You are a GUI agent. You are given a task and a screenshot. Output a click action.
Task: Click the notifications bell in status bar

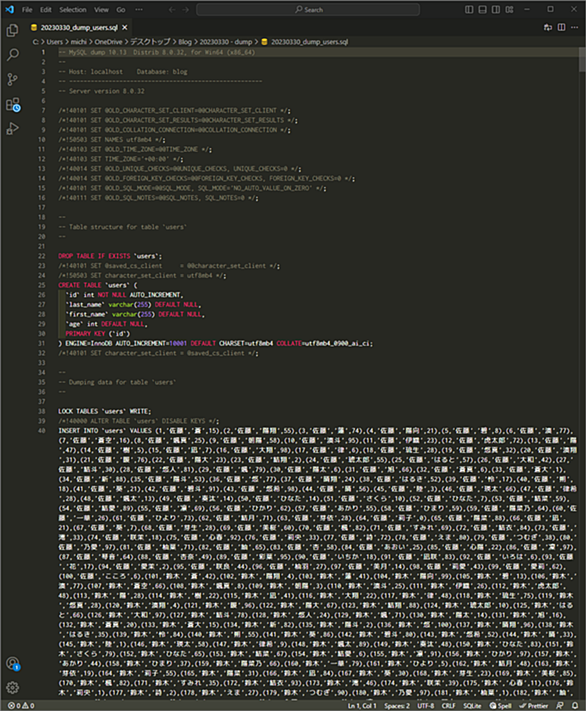[575, 706]
